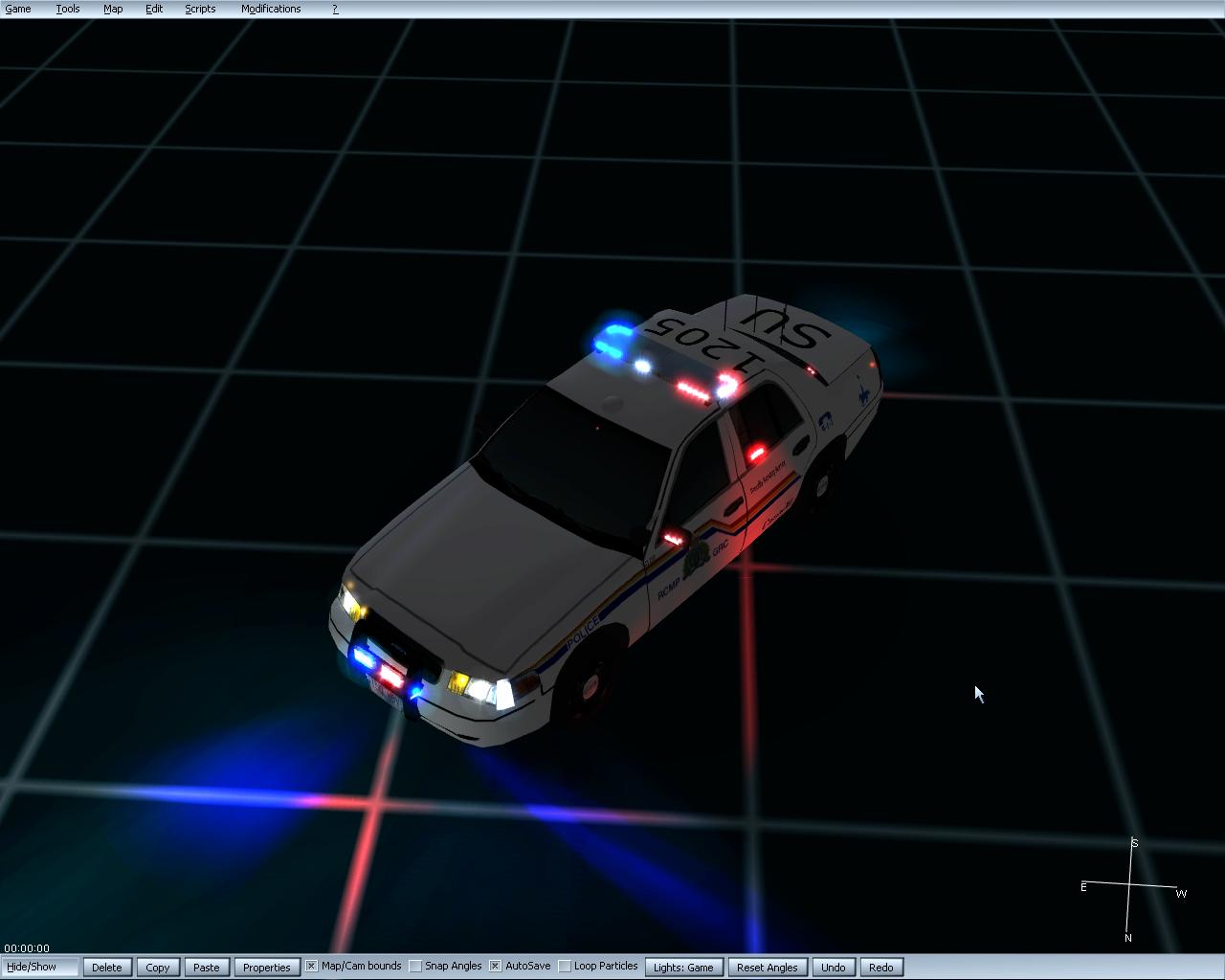1225x980 pixels.
Task: Click the Delete button
Action: click(107, 967)
